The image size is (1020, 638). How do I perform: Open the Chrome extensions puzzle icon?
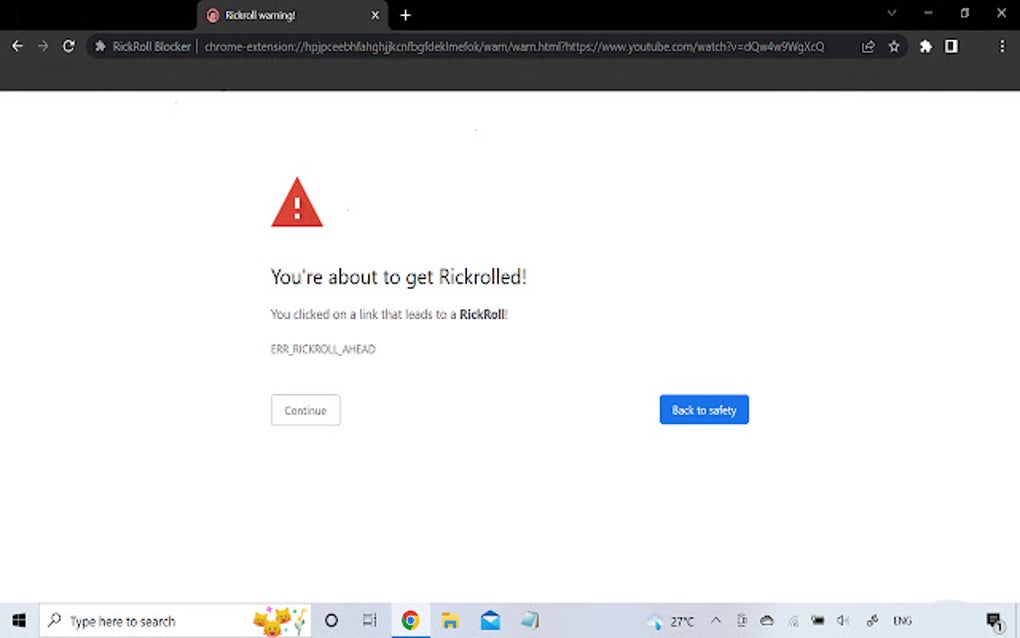click(925, 46)
